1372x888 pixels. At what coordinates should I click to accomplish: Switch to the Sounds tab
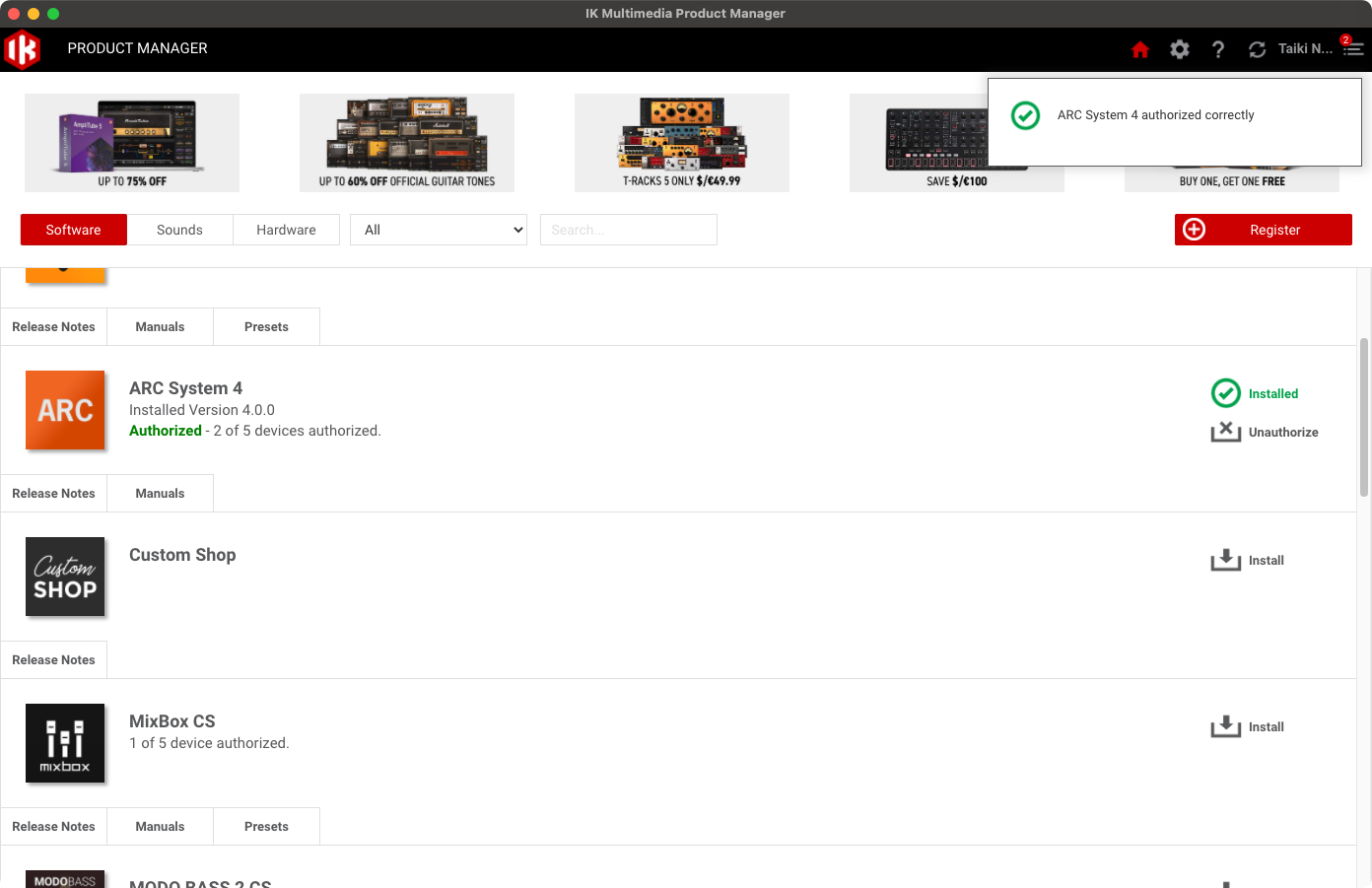179,230
